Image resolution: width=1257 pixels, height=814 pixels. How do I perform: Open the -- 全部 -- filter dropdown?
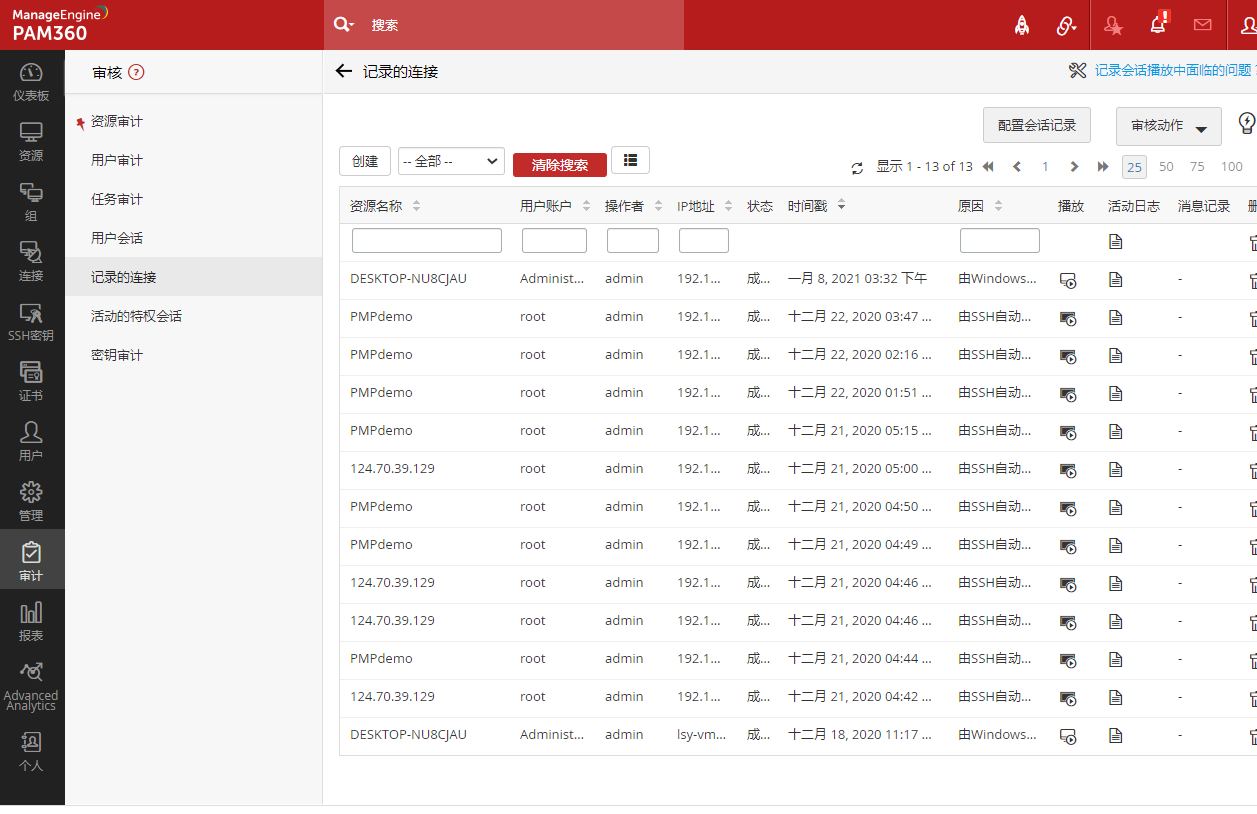pos(451,161)
